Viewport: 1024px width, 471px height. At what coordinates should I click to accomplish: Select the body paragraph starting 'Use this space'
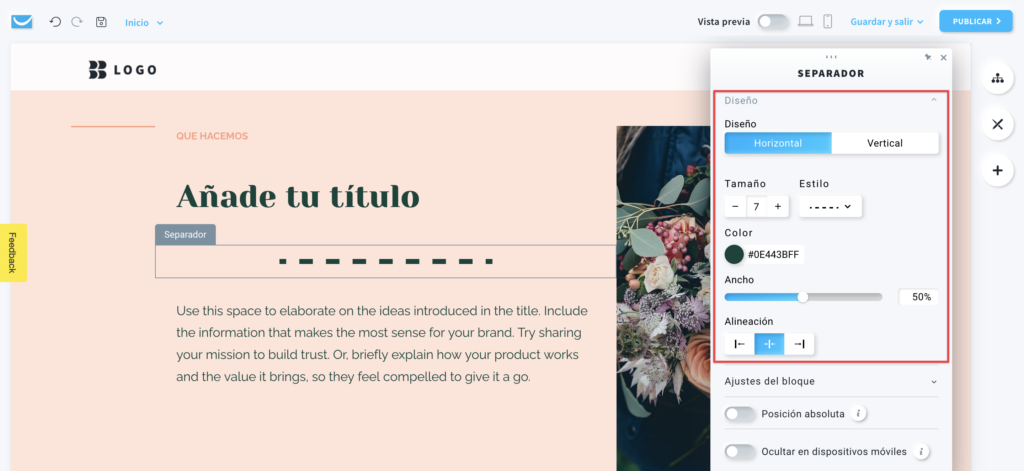(x=382, y=344)
